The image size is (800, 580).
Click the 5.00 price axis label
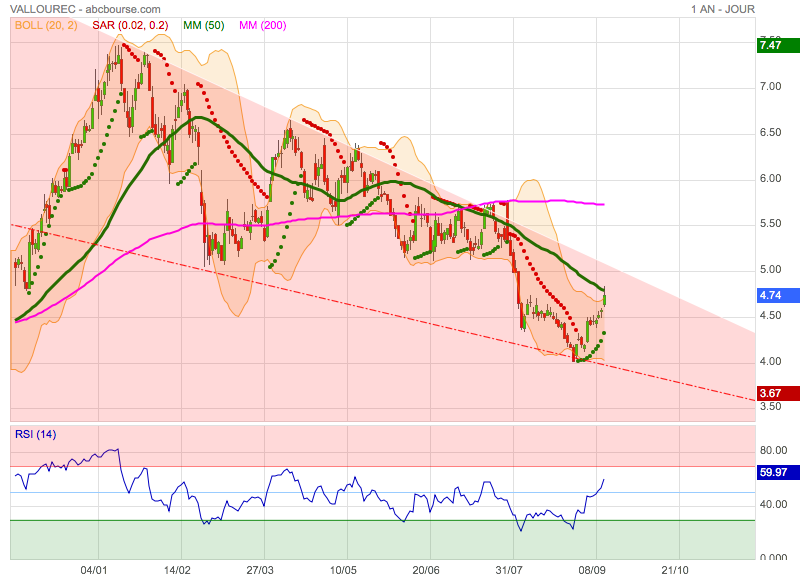[x=770, y=269]
